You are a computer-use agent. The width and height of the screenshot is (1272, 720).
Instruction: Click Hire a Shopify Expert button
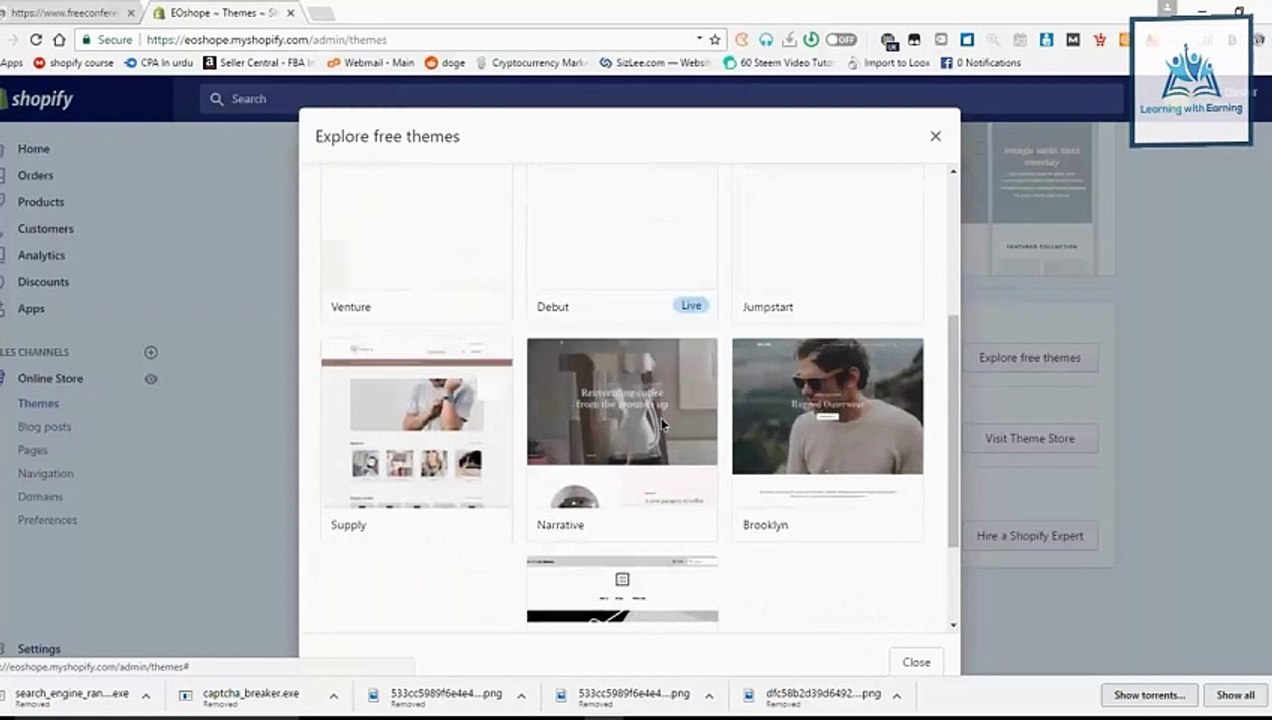1030,536
